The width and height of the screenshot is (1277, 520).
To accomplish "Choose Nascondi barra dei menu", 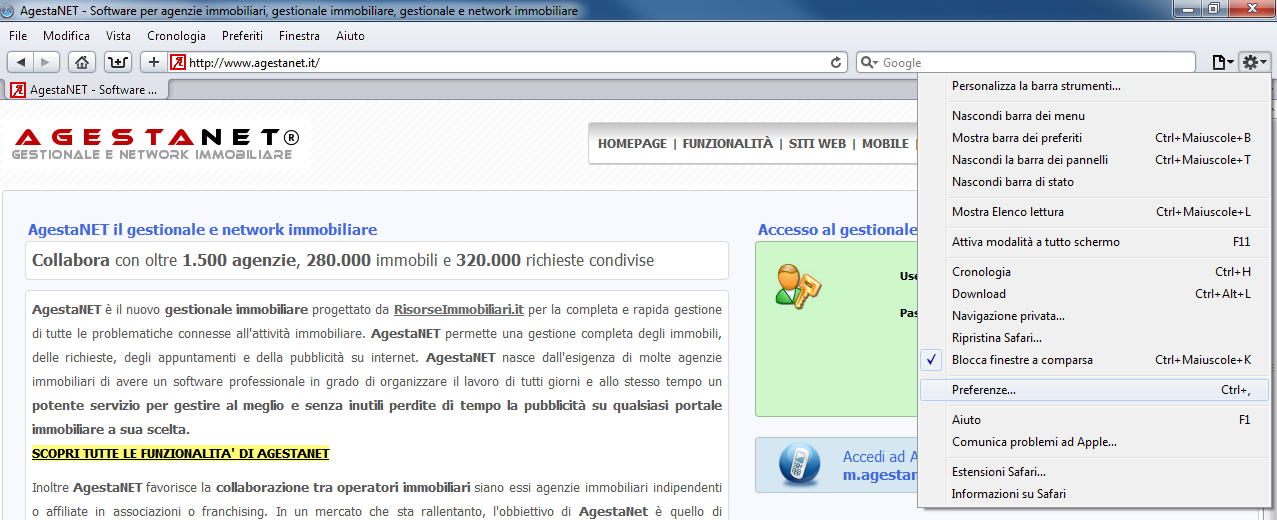I will pos(1094,116).
